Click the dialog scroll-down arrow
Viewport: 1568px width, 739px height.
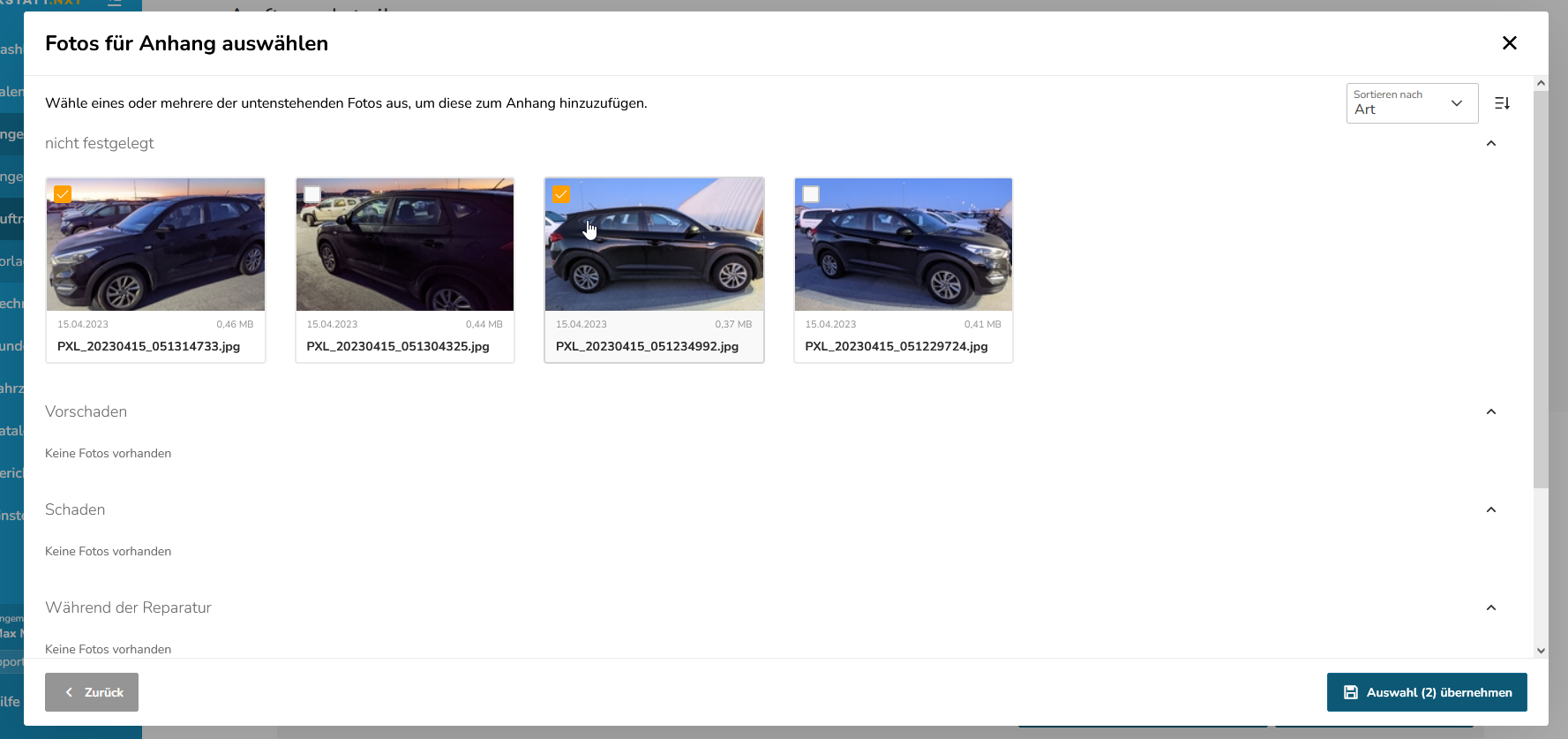[1541, 651]
